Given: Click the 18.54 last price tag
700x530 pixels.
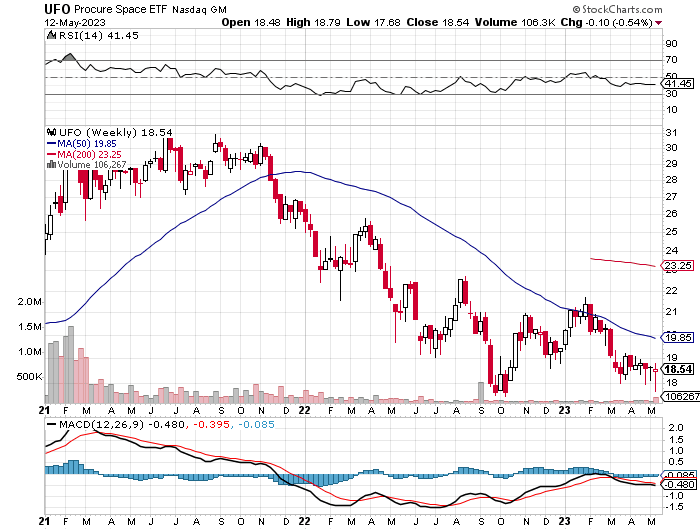Looking at the screenshot, I should pyautogui.click(x=677, y=369).
